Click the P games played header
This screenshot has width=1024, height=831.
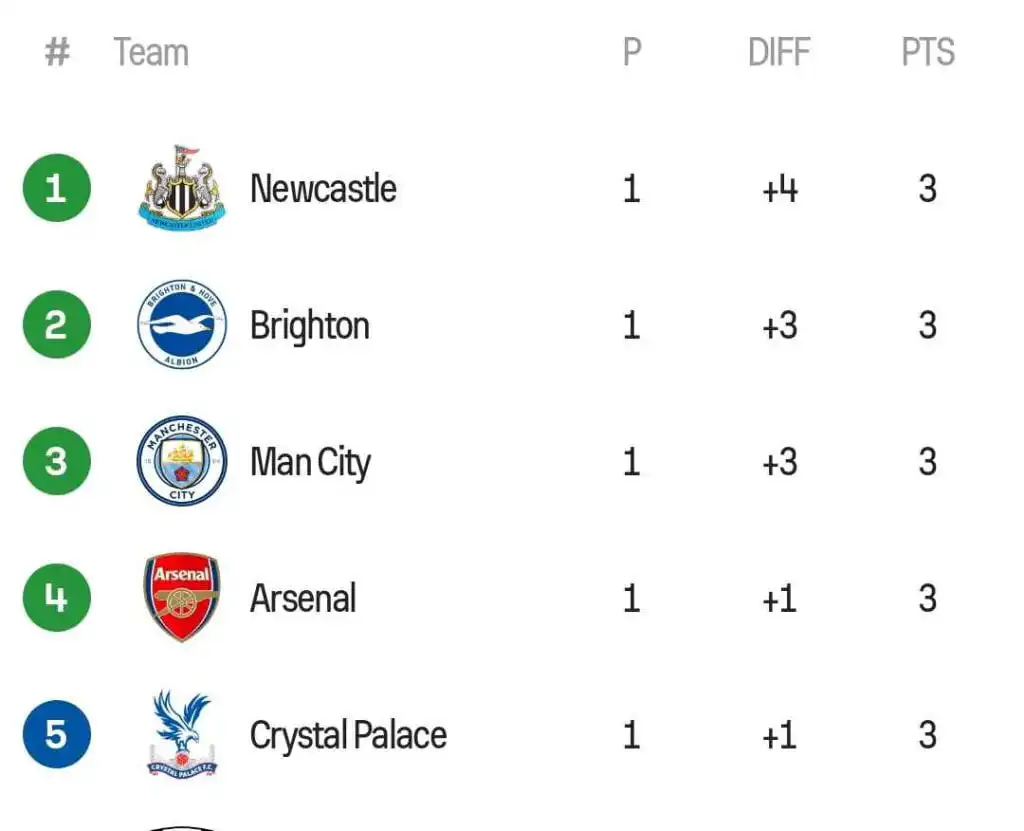631,52
